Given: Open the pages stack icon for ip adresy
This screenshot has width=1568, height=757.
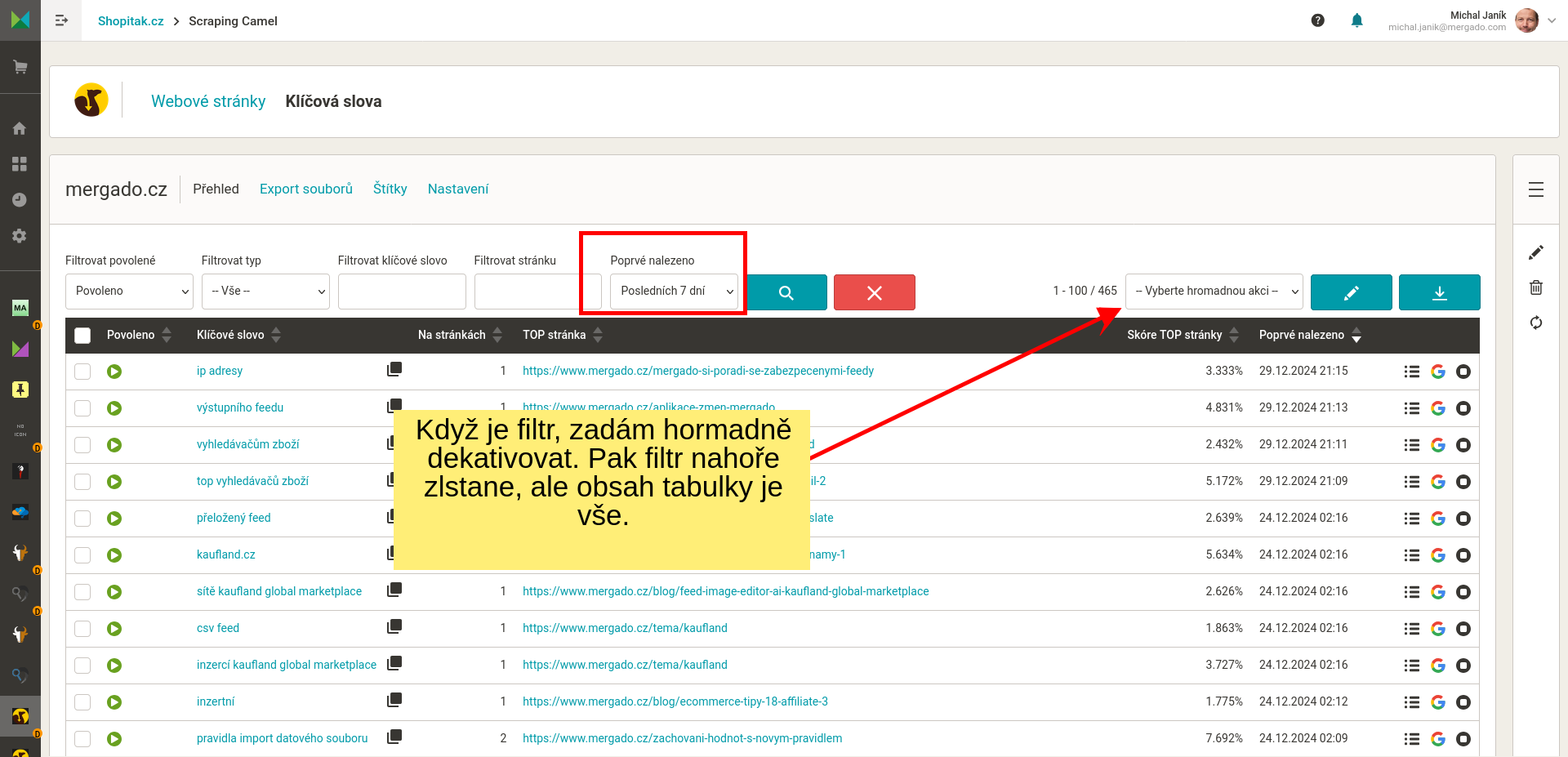Looking at the screenshot, I should 394,369.
